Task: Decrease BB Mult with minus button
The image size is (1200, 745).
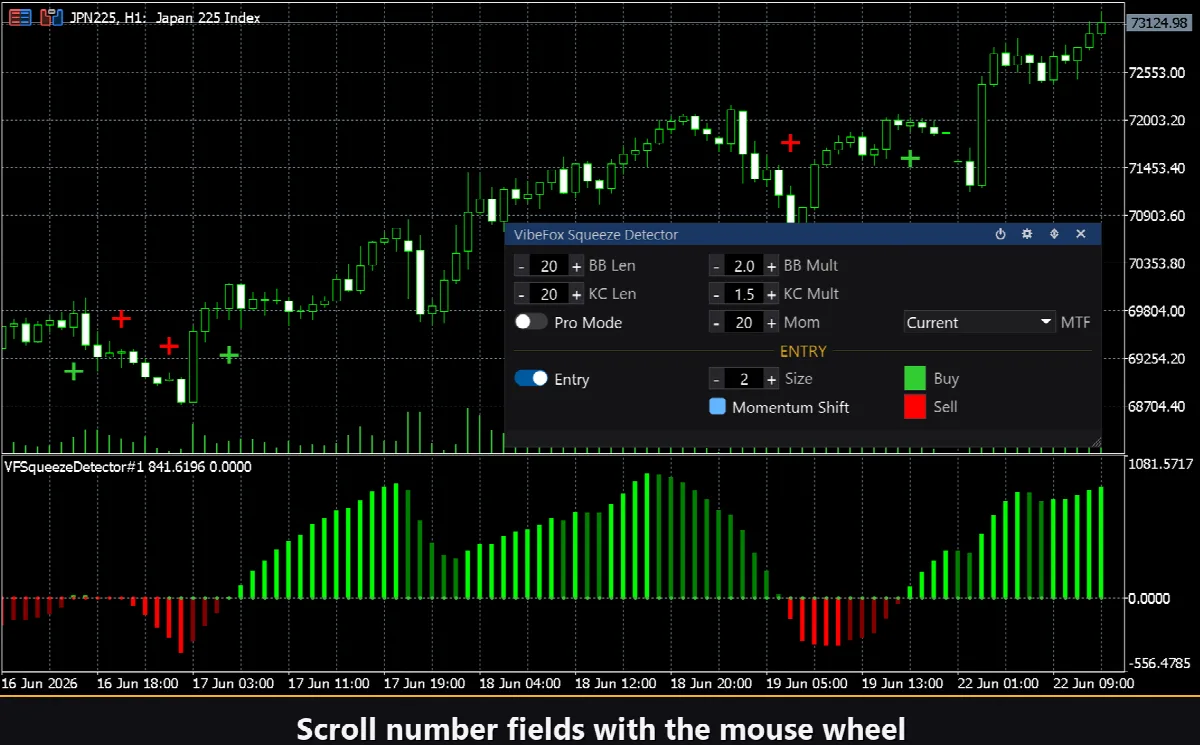Action: coord(716,266)
